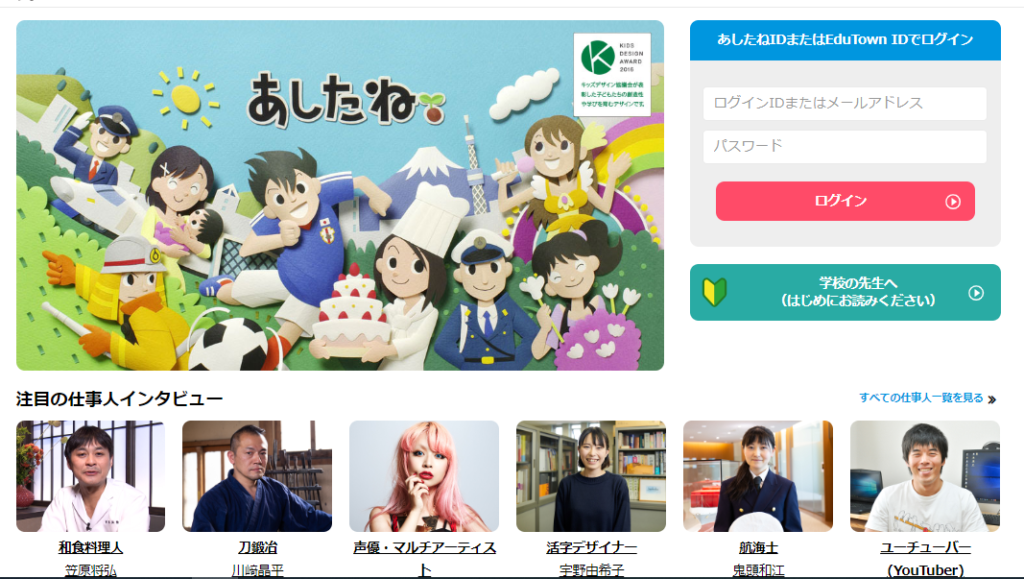Click the play arrow icon on login button
The image size is (1024, 579).
click(x=953, y=202)
